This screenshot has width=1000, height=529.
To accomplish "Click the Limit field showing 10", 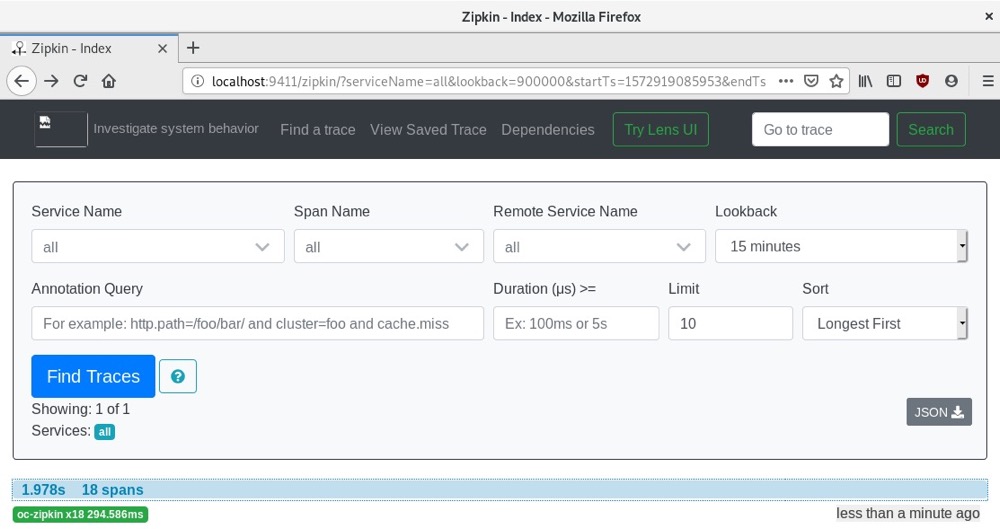I will (730, 324).
